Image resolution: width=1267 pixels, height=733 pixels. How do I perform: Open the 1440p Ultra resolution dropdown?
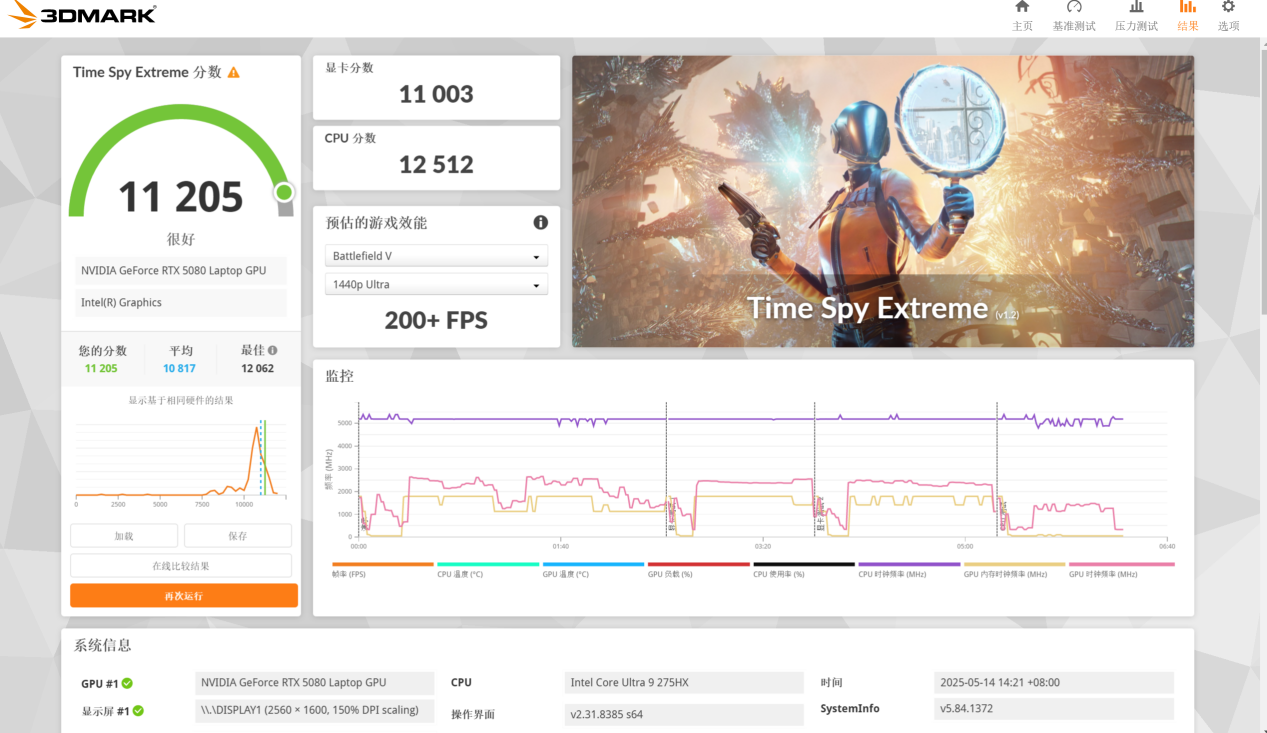click(x=436, y=285)
